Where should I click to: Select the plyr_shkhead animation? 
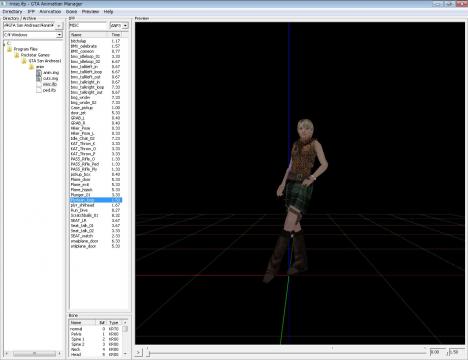click(96, 205)
